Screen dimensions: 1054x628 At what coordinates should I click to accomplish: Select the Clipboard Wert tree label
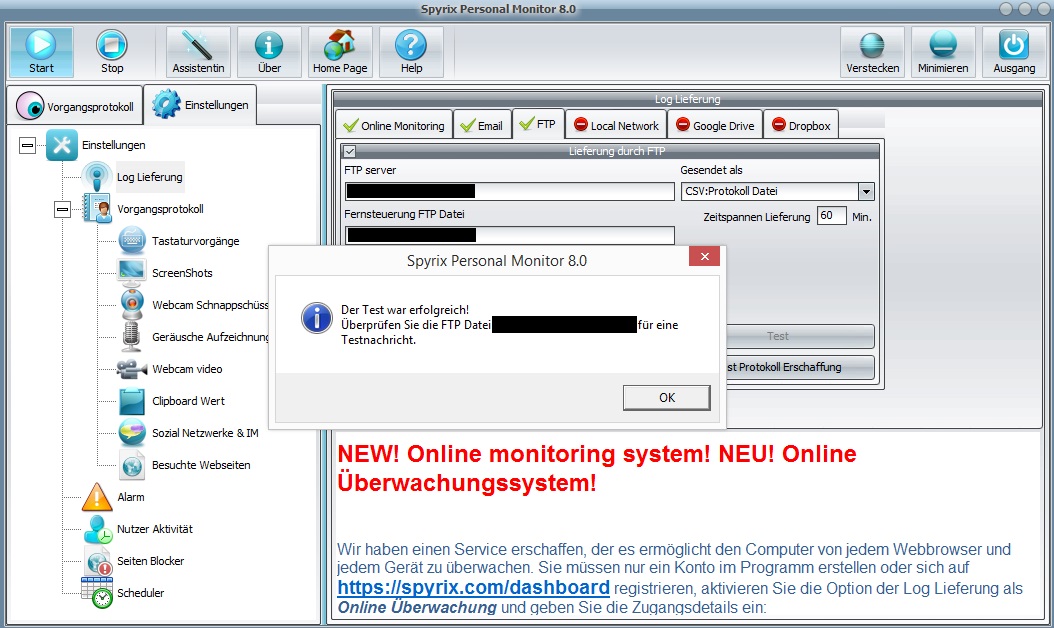tap(188, 401)
